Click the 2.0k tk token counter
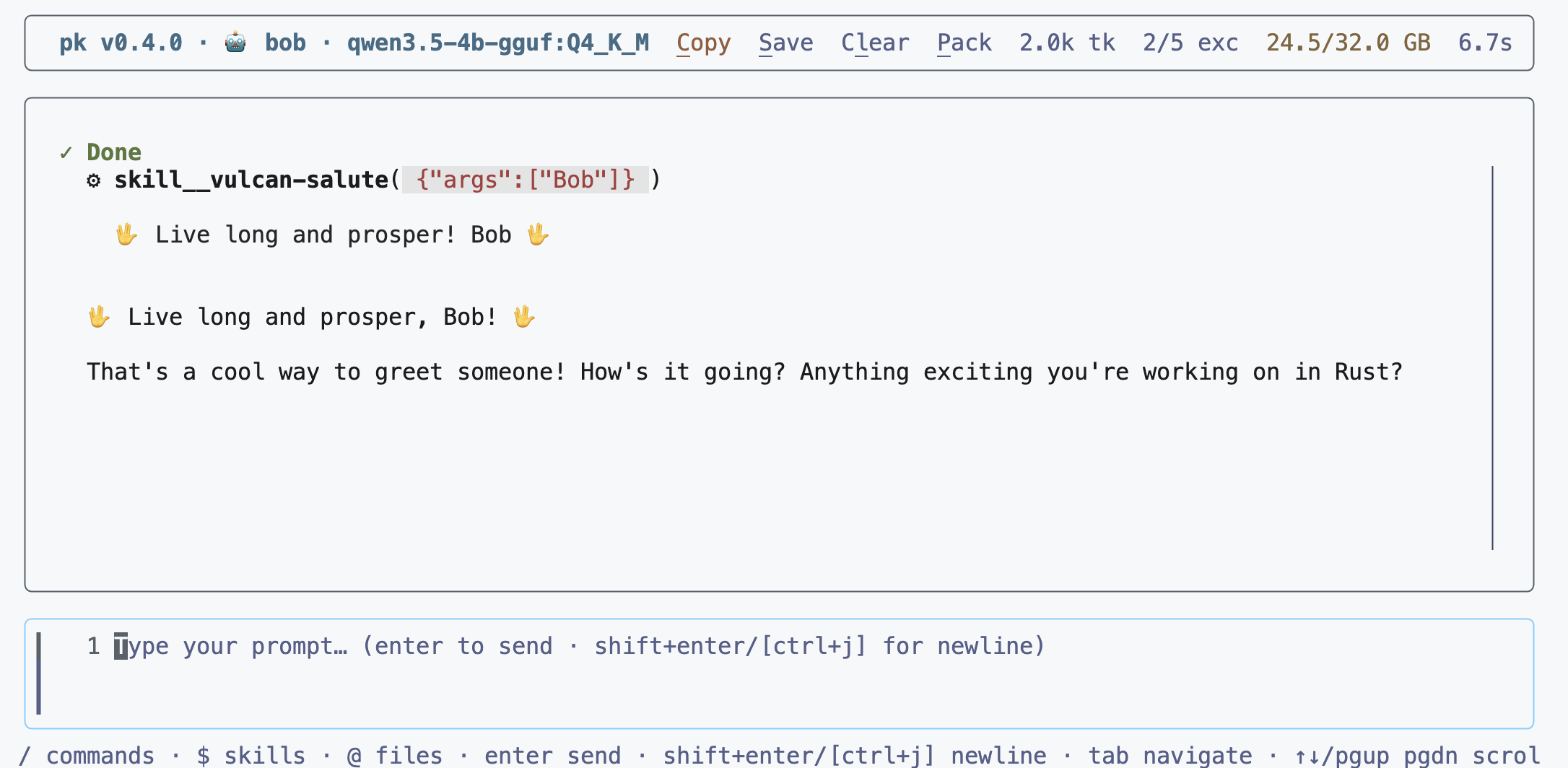This screenshot has height=768, width=1568. coord(1068,43)
